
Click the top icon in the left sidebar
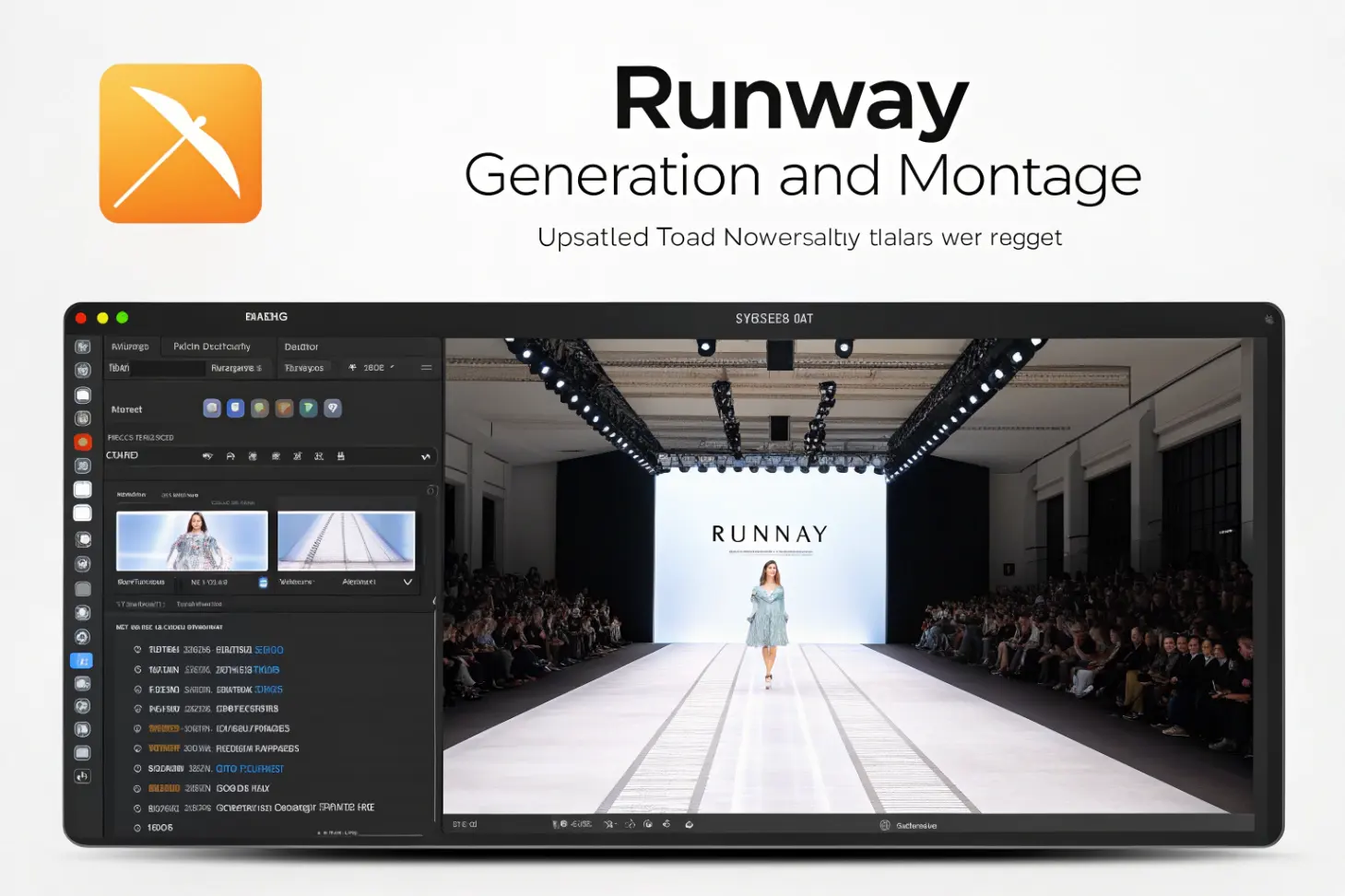coord(83,348)
